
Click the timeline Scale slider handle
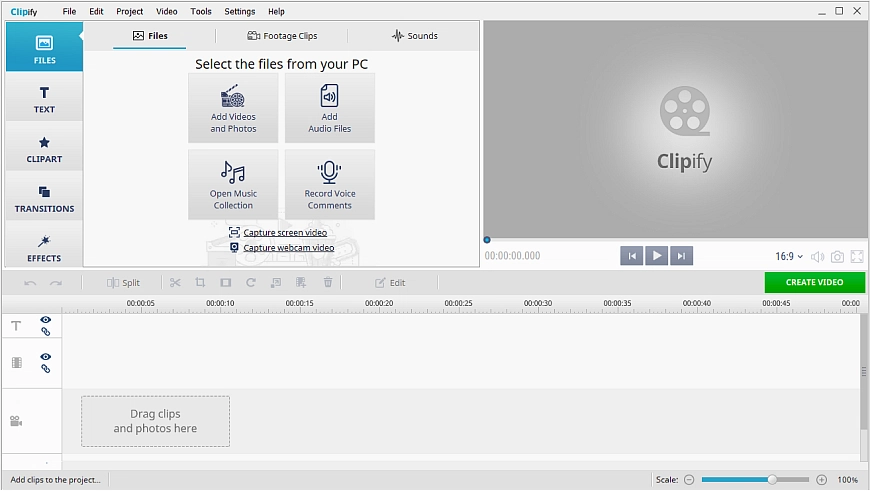(x=772, y=480)
